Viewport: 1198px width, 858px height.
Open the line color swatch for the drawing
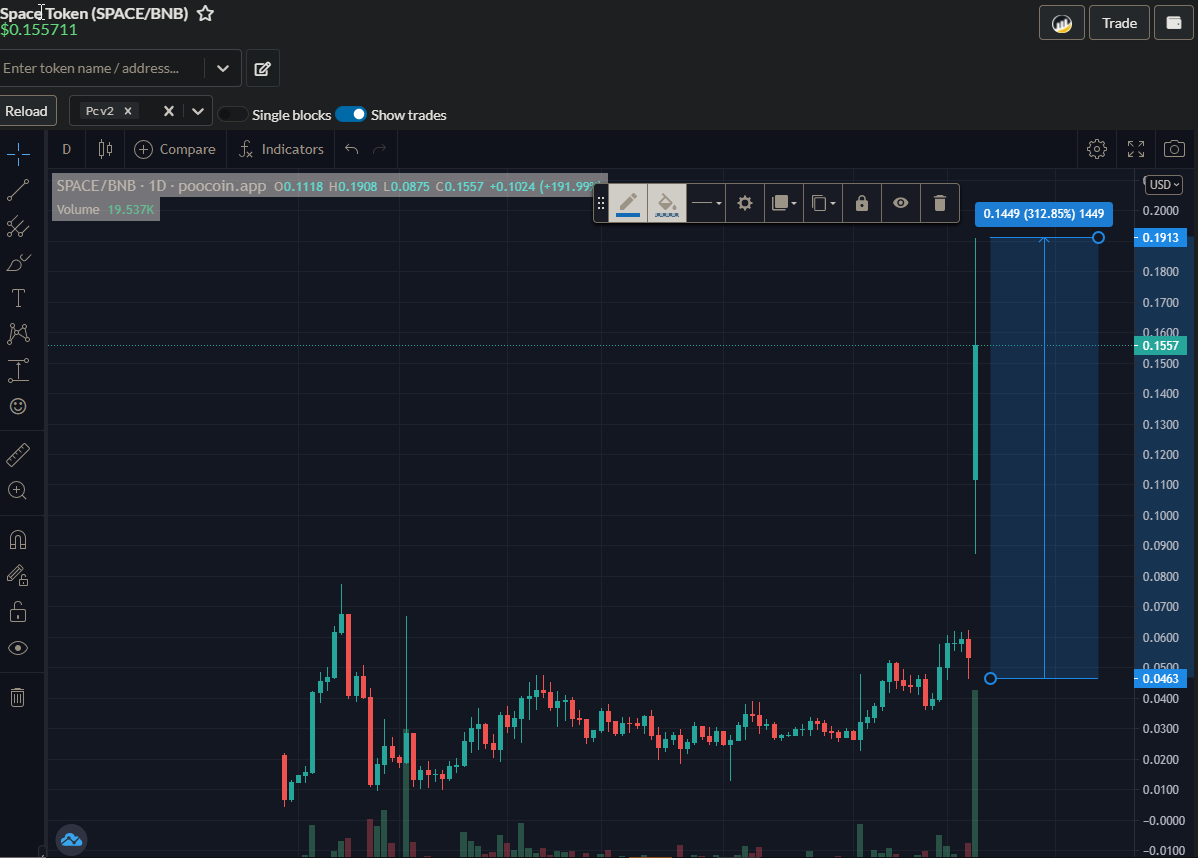pos(627,203)
